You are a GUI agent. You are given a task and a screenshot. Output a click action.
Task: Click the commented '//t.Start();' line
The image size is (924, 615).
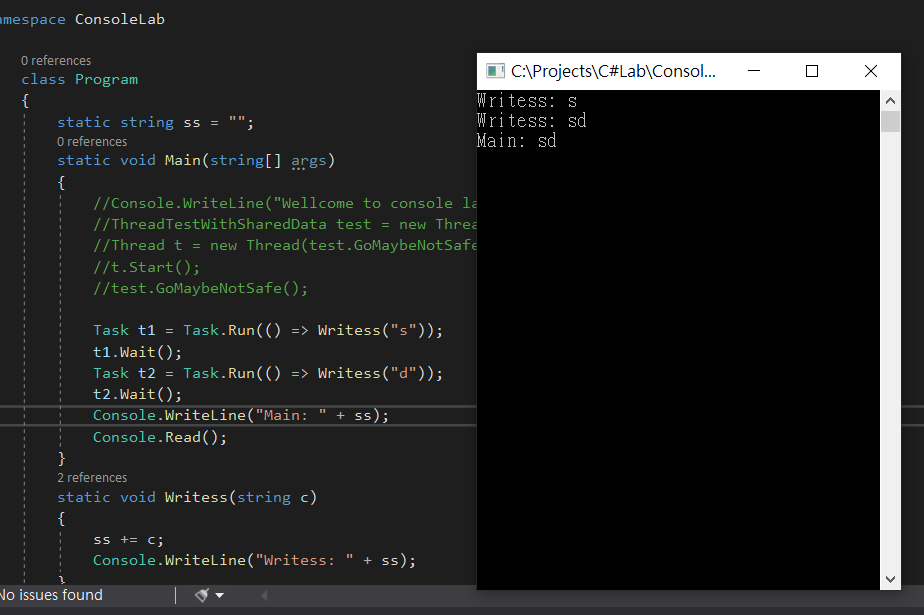[147, 267]
